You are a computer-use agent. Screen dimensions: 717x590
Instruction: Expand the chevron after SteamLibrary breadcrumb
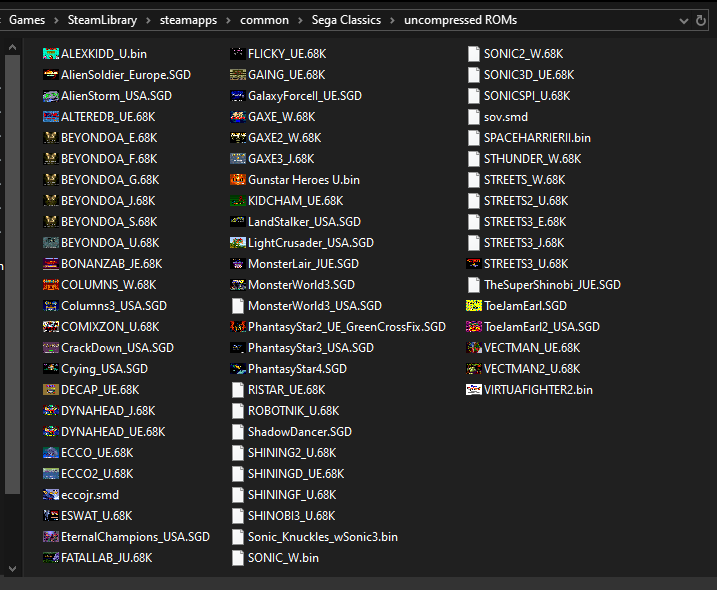pyautogui.click(x=149, y=21)
